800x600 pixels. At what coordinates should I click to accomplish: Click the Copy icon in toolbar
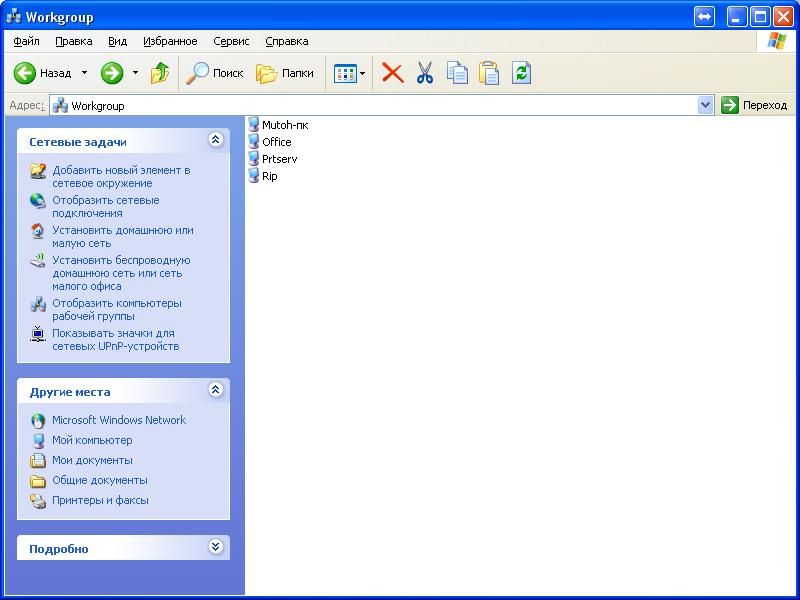pos(457,73)
